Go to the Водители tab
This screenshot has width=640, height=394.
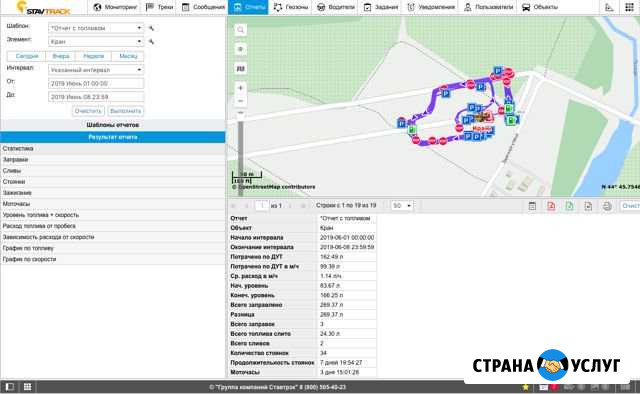point(336,7)
